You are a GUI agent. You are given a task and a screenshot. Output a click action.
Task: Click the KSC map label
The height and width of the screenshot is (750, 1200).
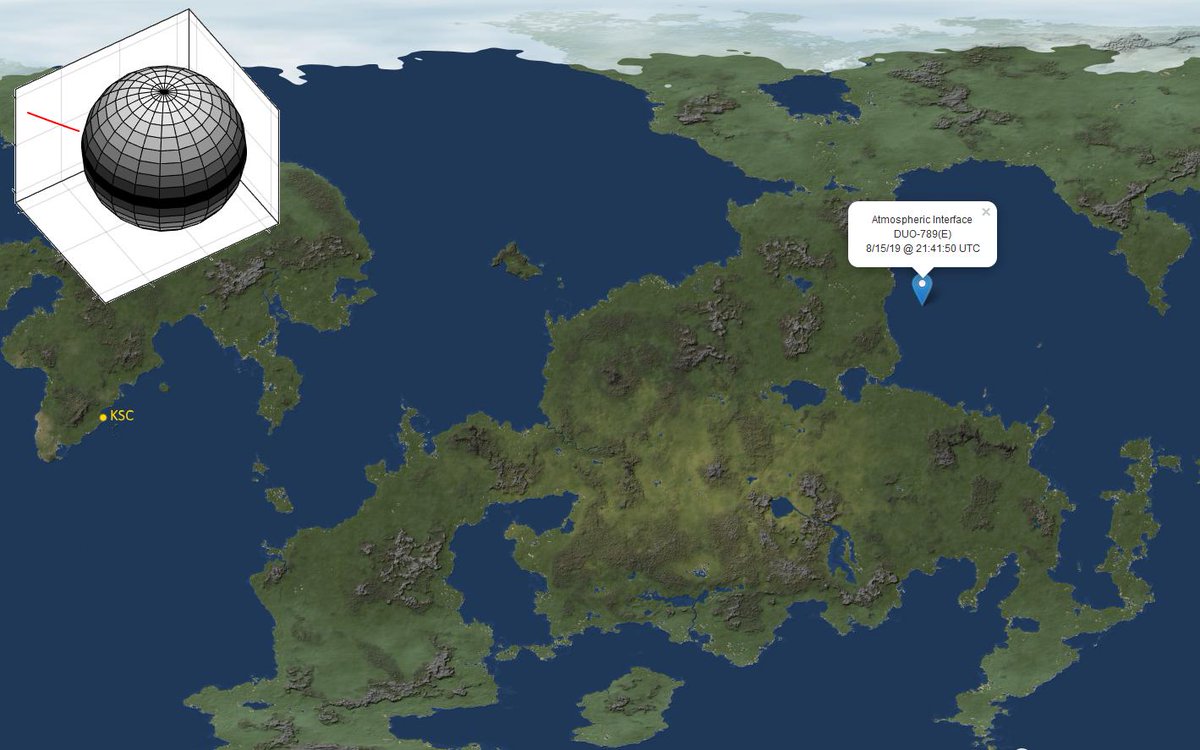coord(122,415)
